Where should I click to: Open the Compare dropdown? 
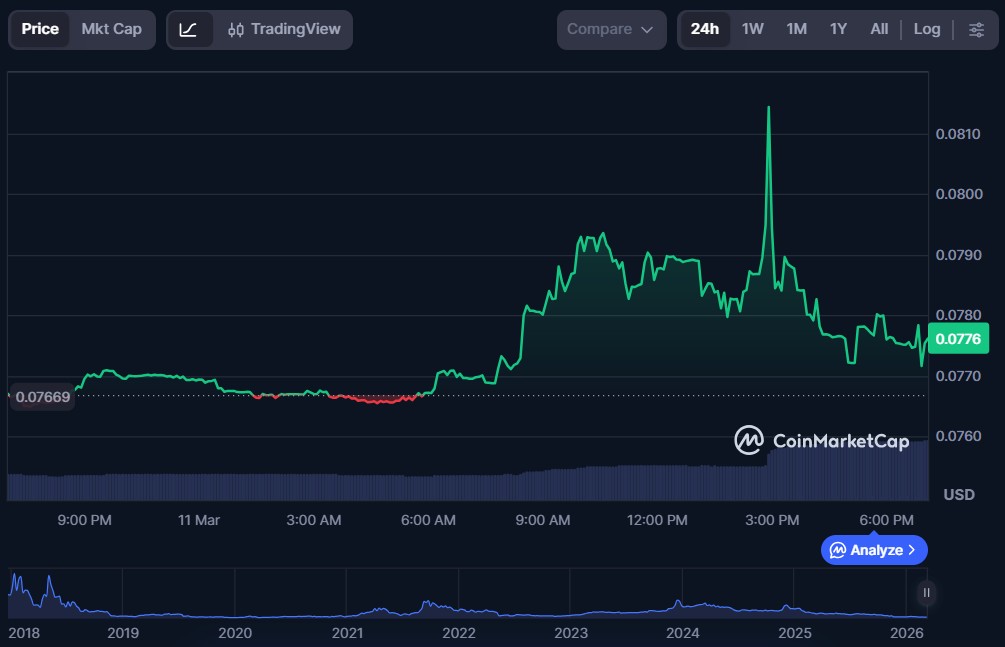click(x=611, y=29)
